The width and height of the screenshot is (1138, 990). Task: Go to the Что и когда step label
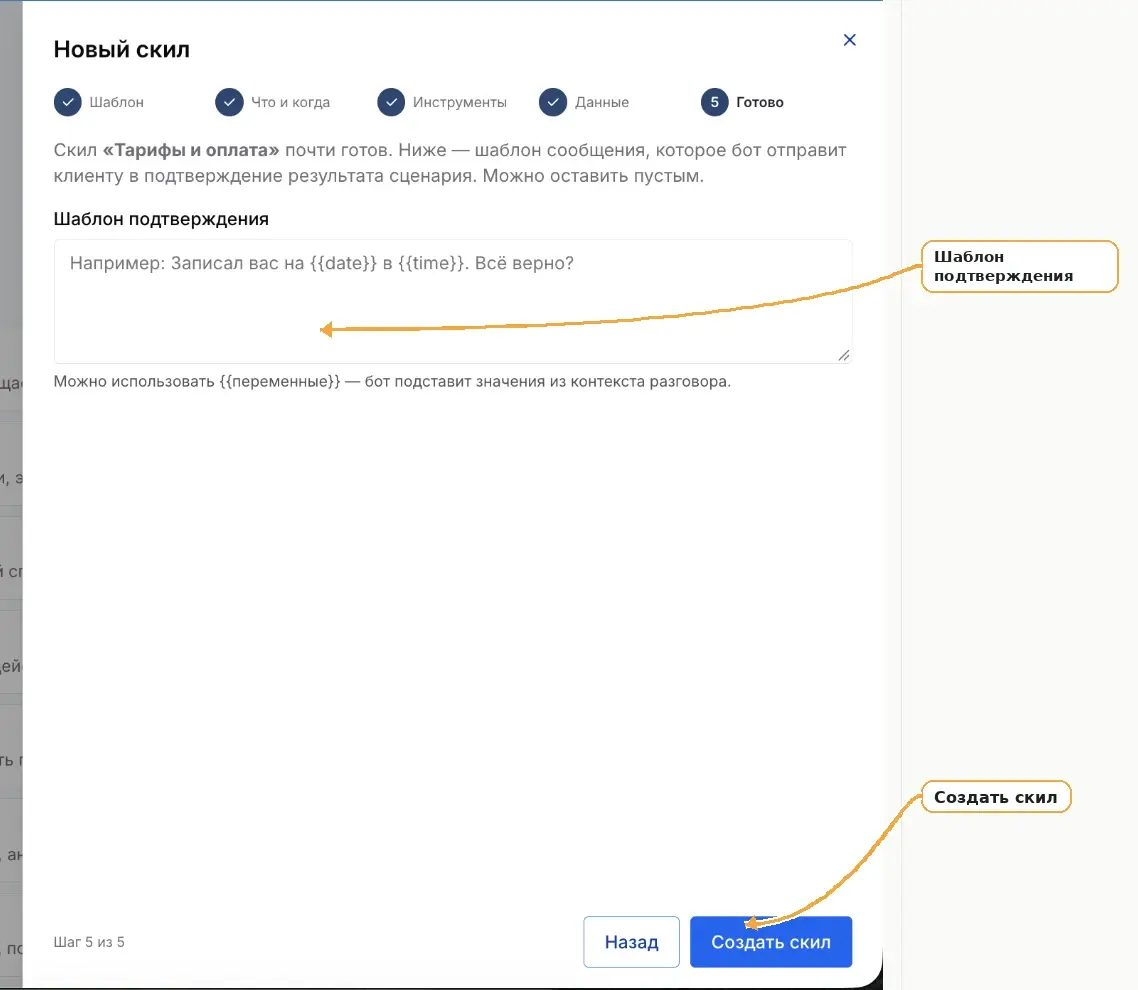pos(290,102)
